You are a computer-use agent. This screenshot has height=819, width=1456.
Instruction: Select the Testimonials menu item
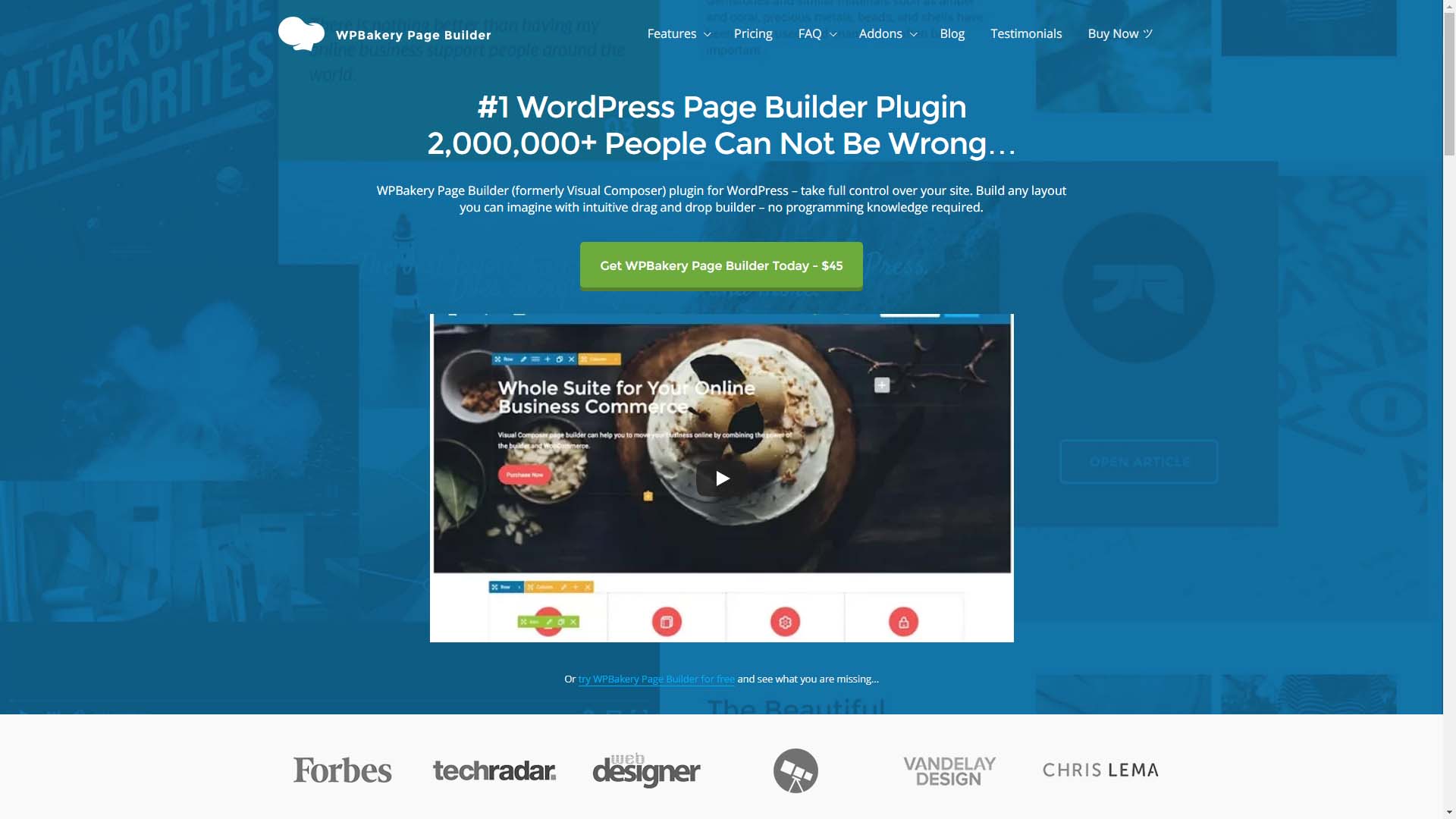(x=1026, y=33)
